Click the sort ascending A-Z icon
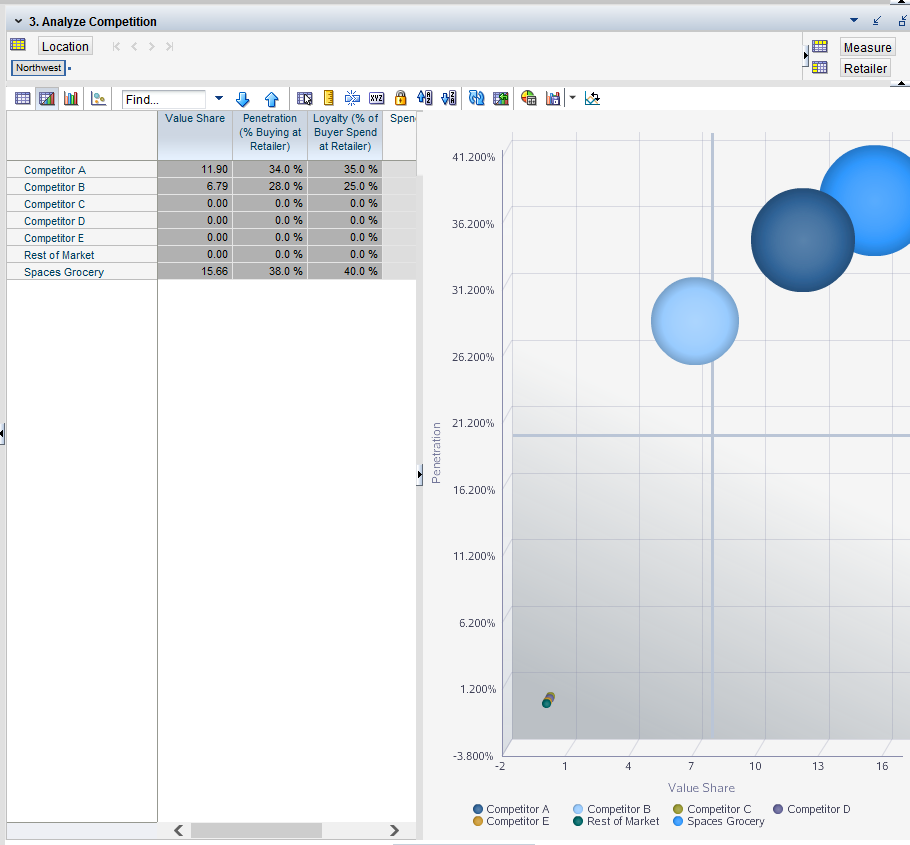910x845 pixels. click(x=424, y=98)
